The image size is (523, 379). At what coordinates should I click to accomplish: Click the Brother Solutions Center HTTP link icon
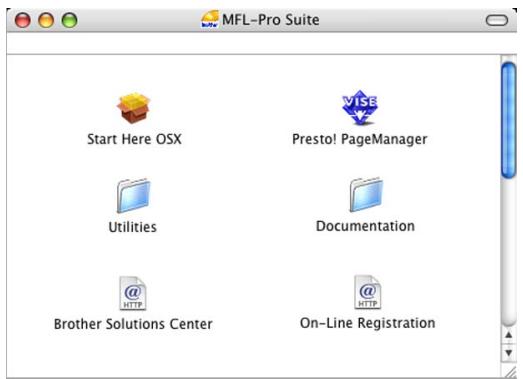133,293
